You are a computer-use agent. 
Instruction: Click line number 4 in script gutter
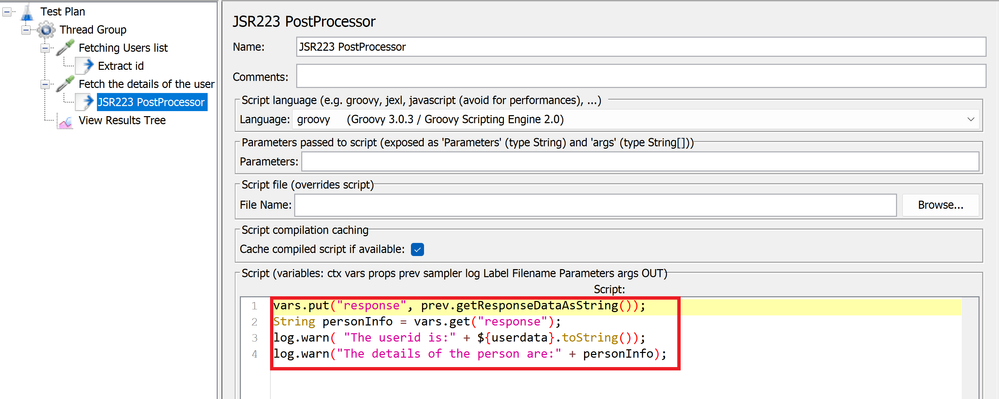[254, 354]
